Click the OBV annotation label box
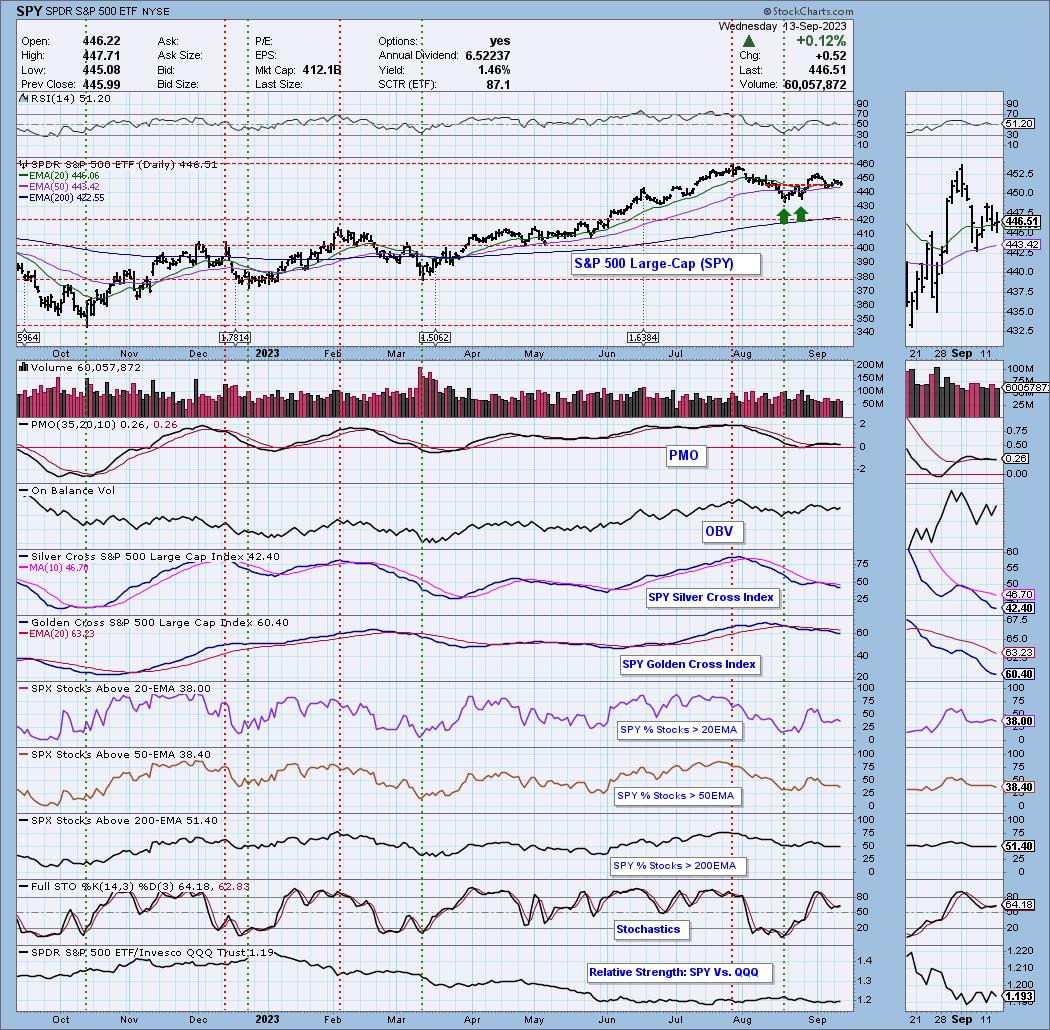The height and width of the screenshot is (1030, 1050). coord(722,532)
